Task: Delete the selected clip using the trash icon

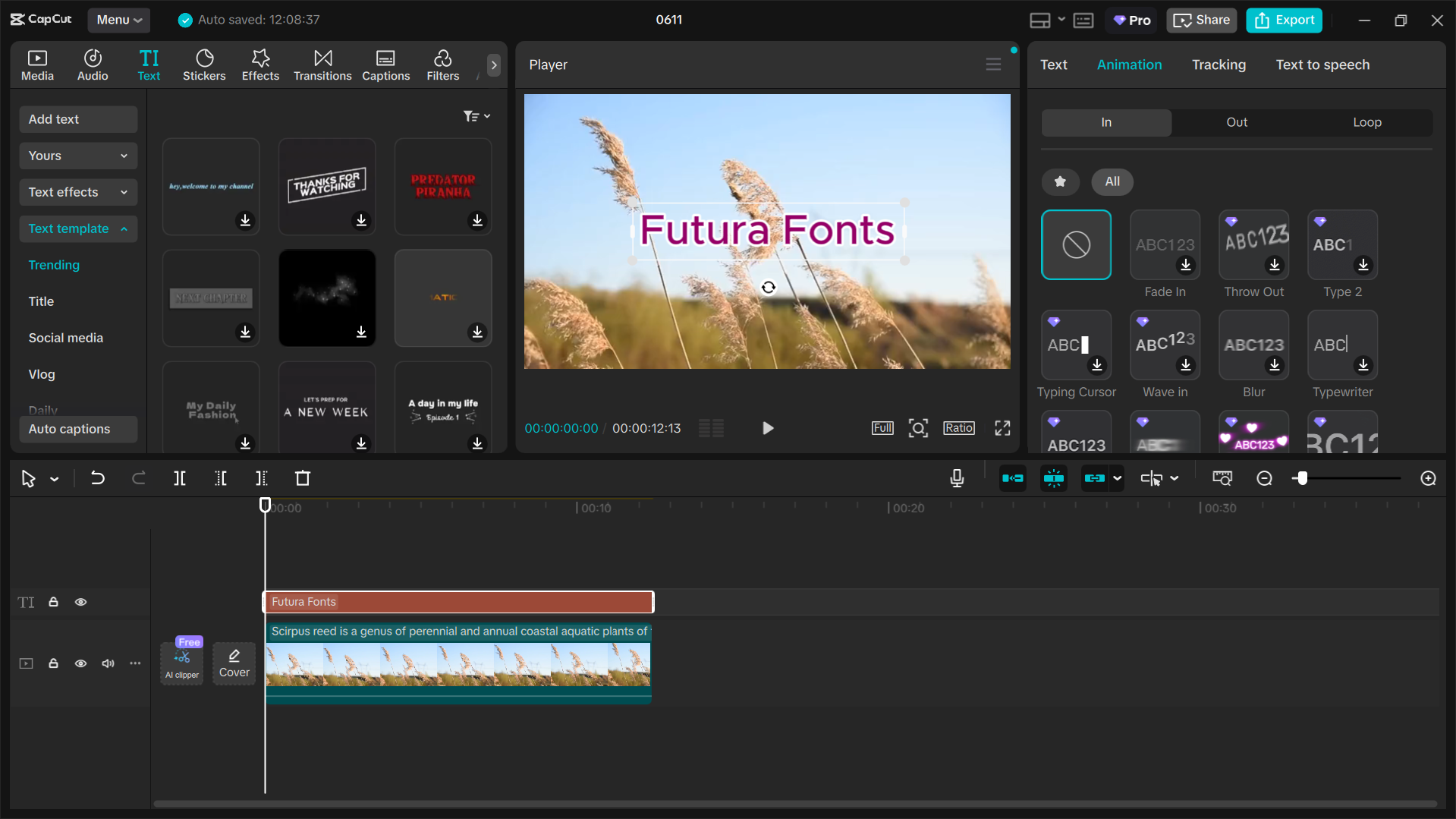Action: click(x=303, y=478)
